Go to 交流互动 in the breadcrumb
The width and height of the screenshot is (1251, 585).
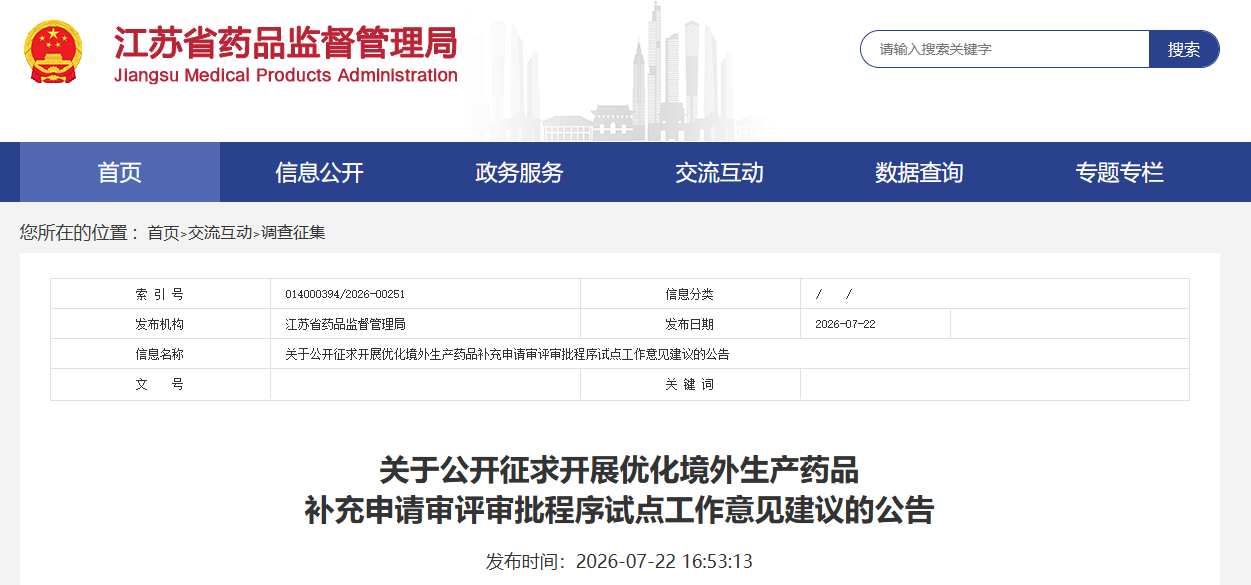pyautogui.click(x=220, y=233)
